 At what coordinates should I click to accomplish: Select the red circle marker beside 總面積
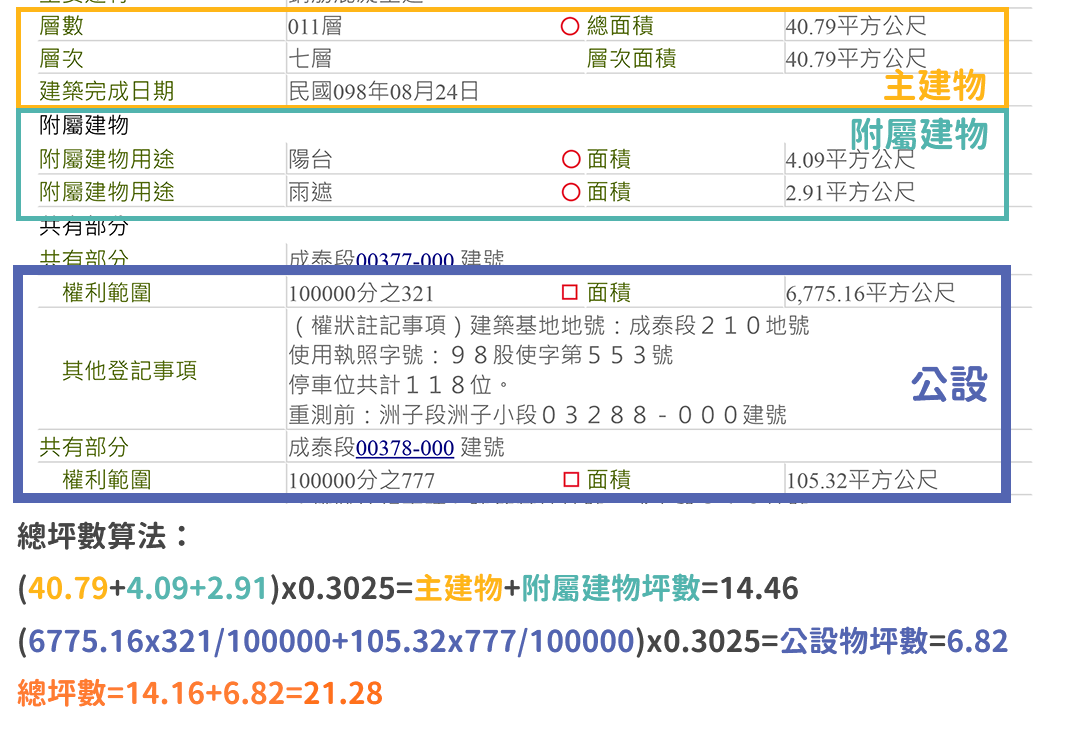pyautogui.click(x=570, y=27)
